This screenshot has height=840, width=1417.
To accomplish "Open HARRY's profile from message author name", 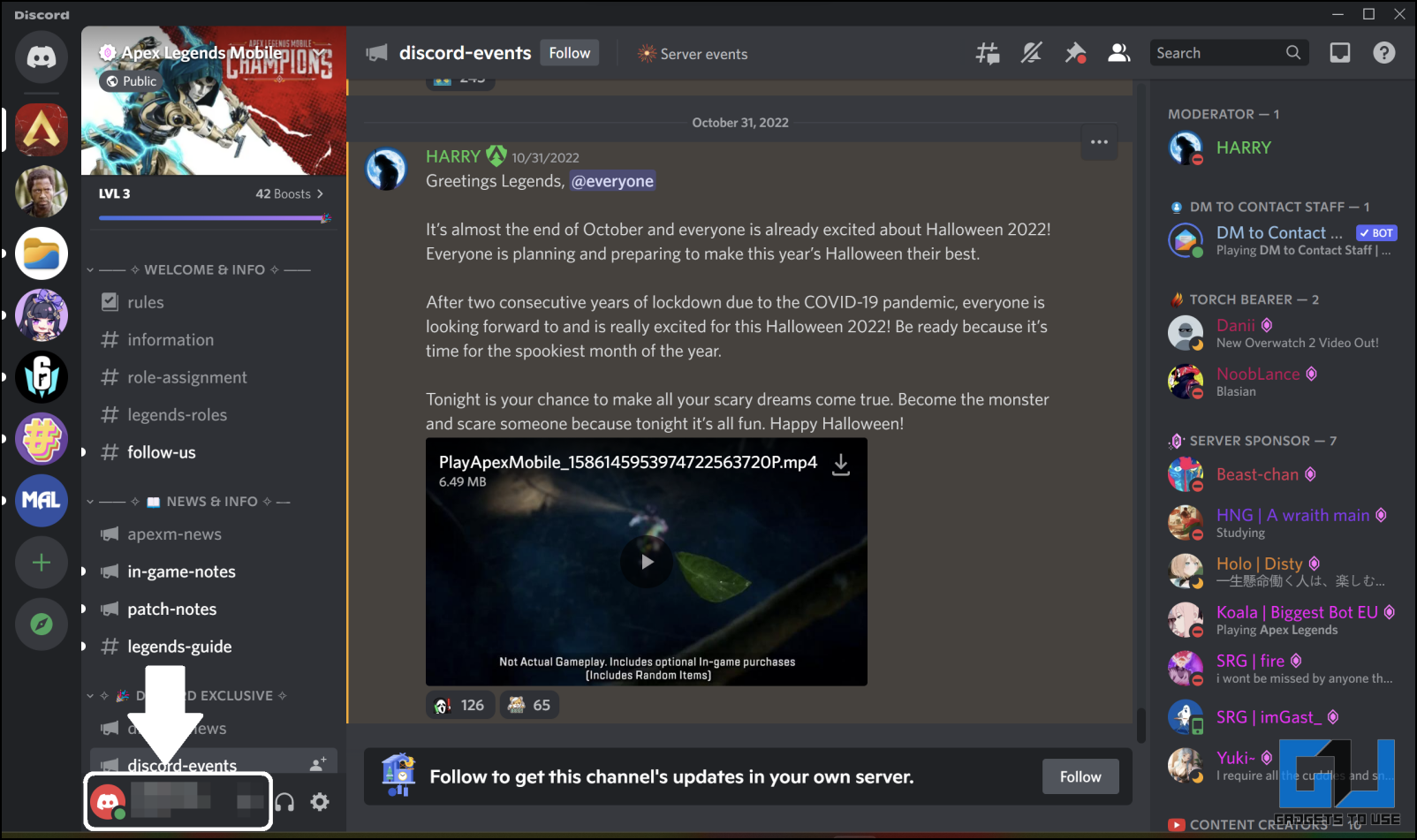I will click(453, 156).
